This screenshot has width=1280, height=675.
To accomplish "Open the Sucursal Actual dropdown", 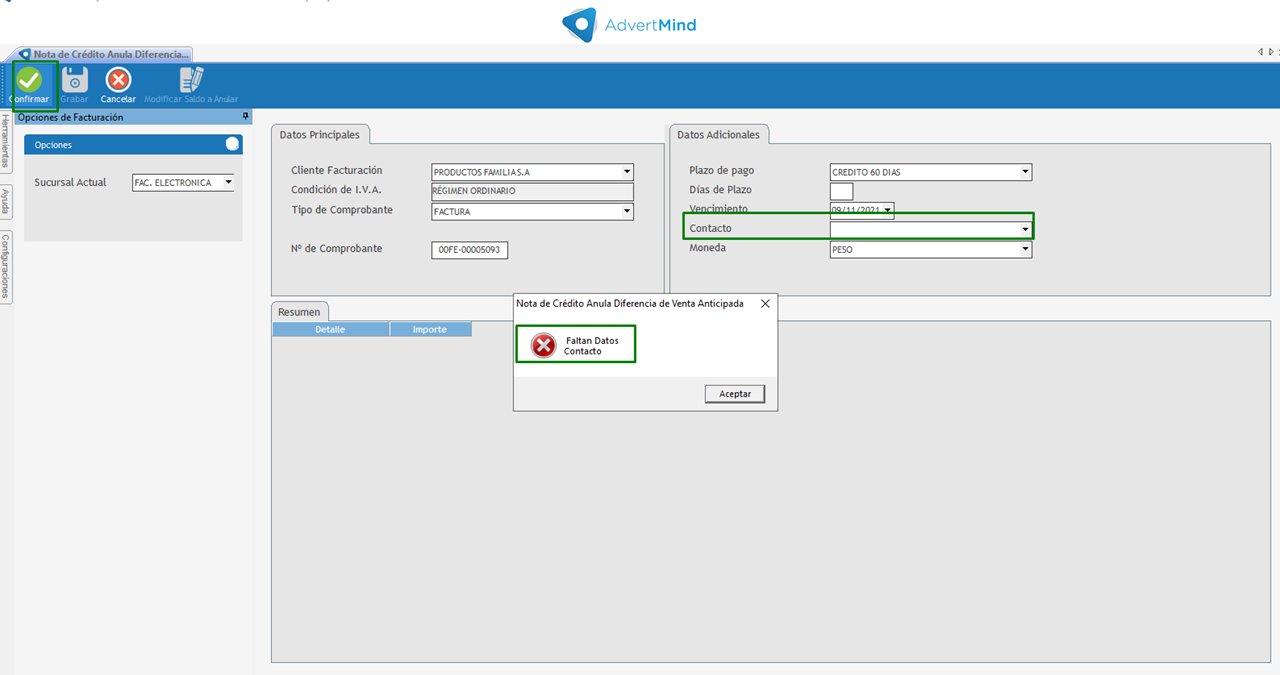I will tap(227, 183).
